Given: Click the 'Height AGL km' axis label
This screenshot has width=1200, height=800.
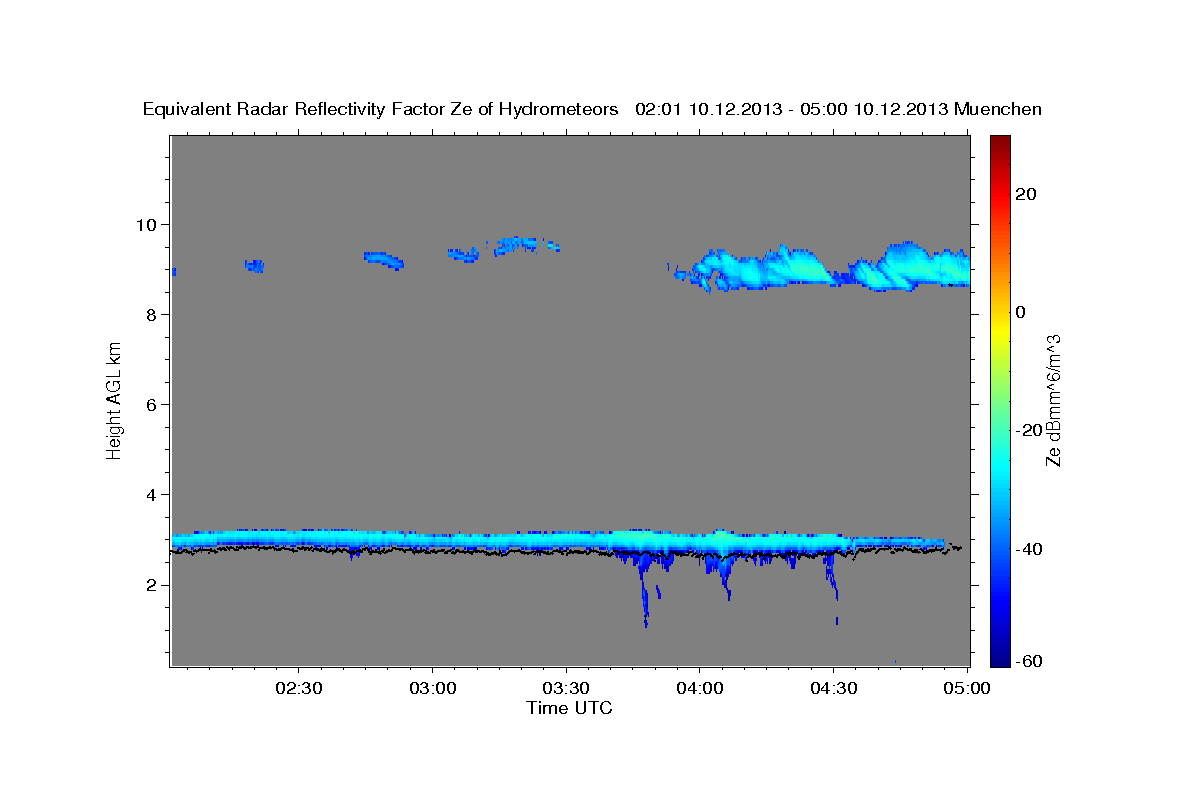Looking at the screenshot, I should (x=115, y=400).
